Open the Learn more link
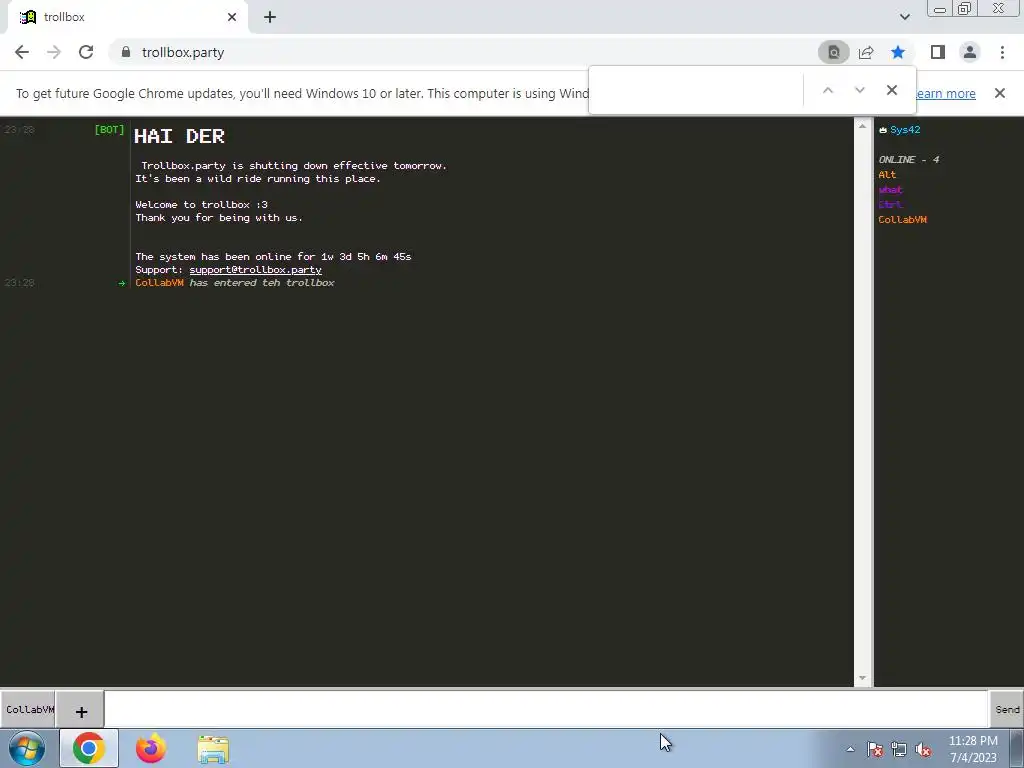Screen dimensions: 1024x768 pyautogui.click(x=946, y=93)
